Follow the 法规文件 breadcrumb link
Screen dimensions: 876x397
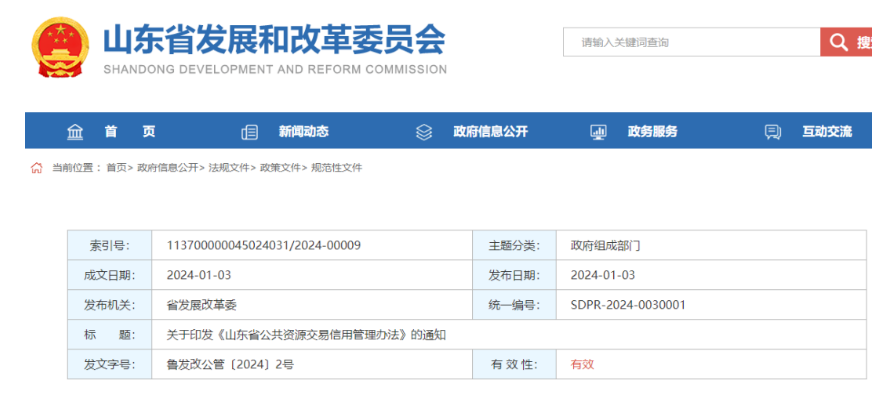click(x=228, y=168)
